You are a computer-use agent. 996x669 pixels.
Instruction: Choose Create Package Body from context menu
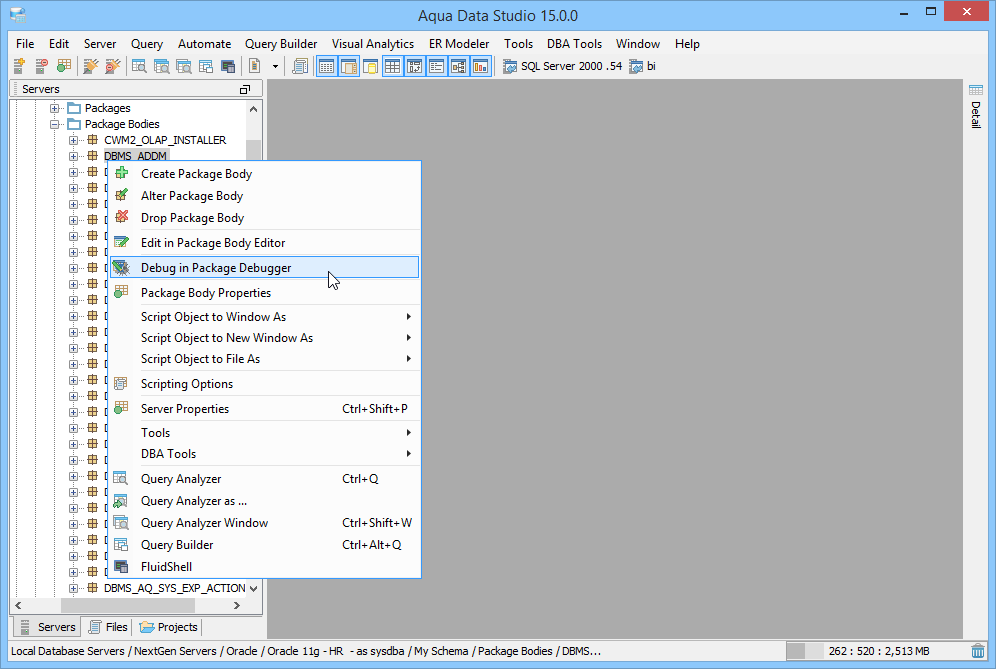point(264,173)
